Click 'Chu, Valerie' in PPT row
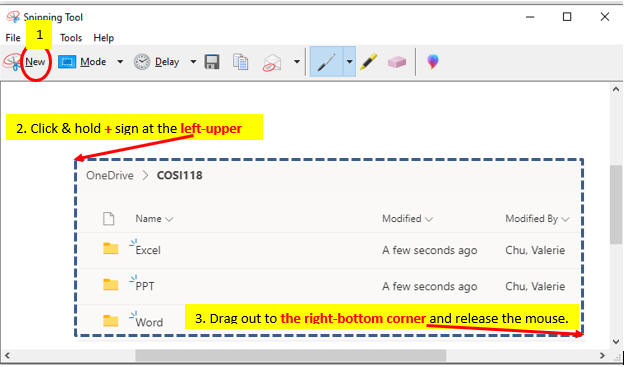The height and width of the screenshot is (367, 626). click(x=535, y=286)
